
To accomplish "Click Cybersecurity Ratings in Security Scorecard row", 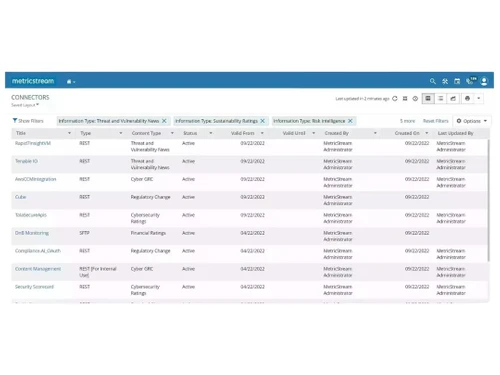I will 145,290.
